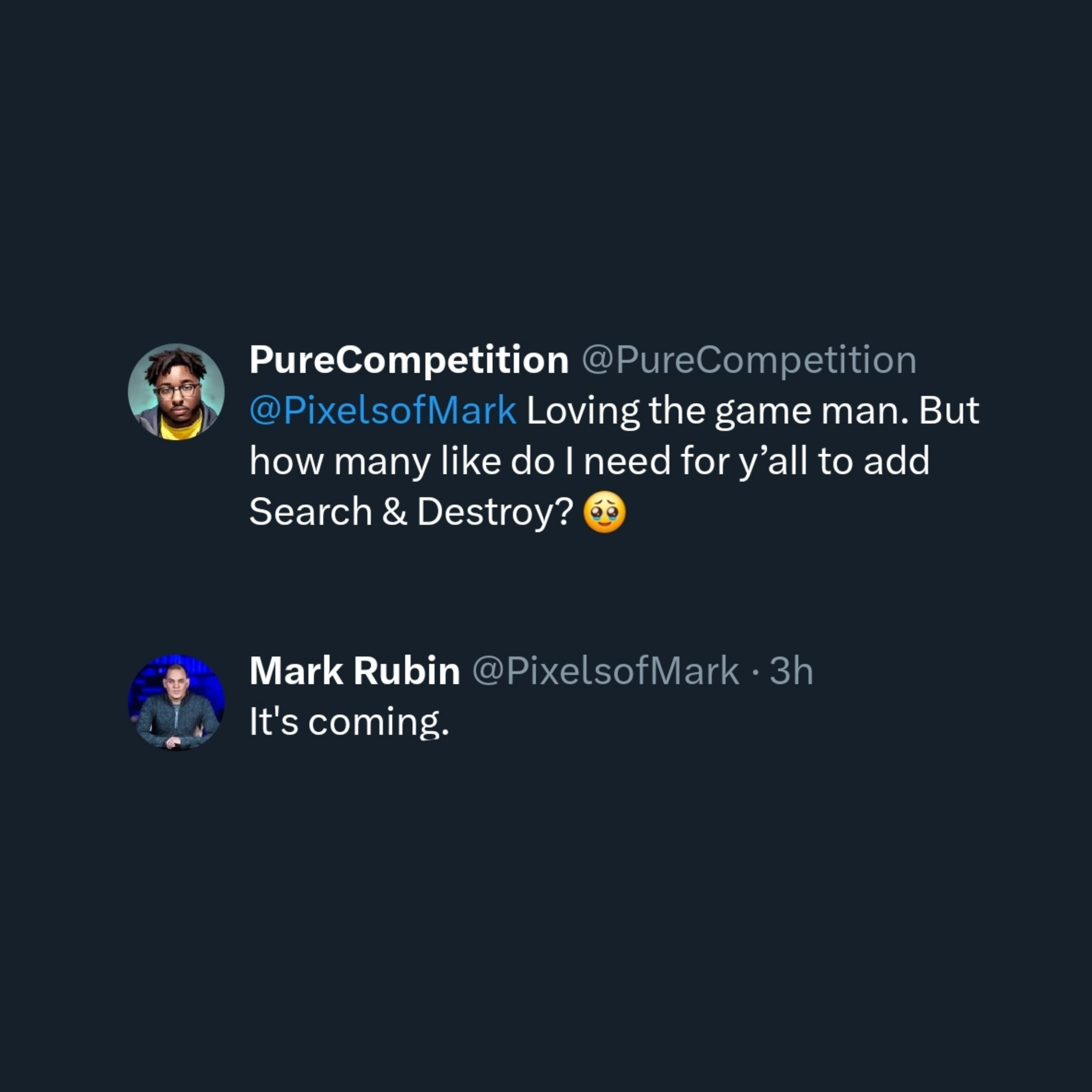
Task: Open PureCompetition's profile avatar
Action: point(176,391)
